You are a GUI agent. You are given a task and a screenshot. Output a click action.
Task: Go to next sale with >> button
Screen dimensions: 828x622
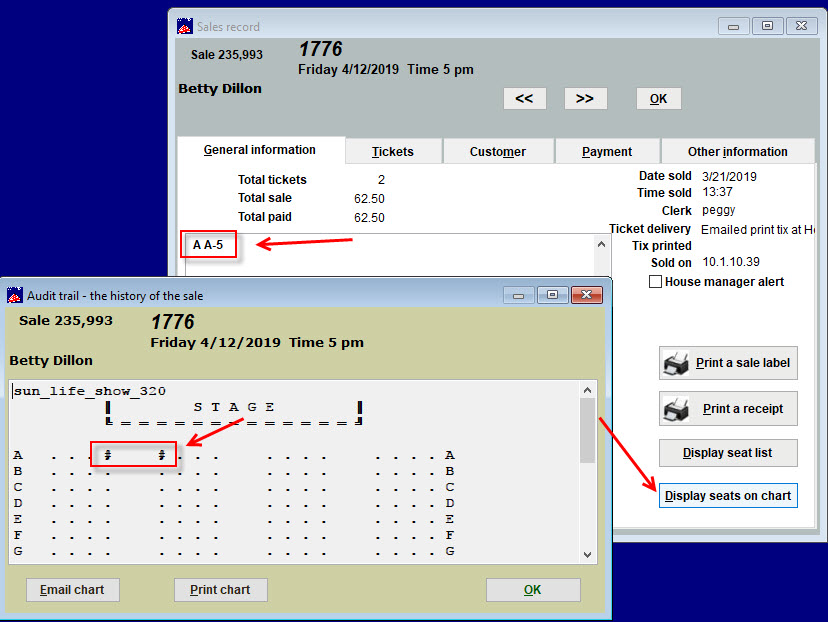coord(585,99)
